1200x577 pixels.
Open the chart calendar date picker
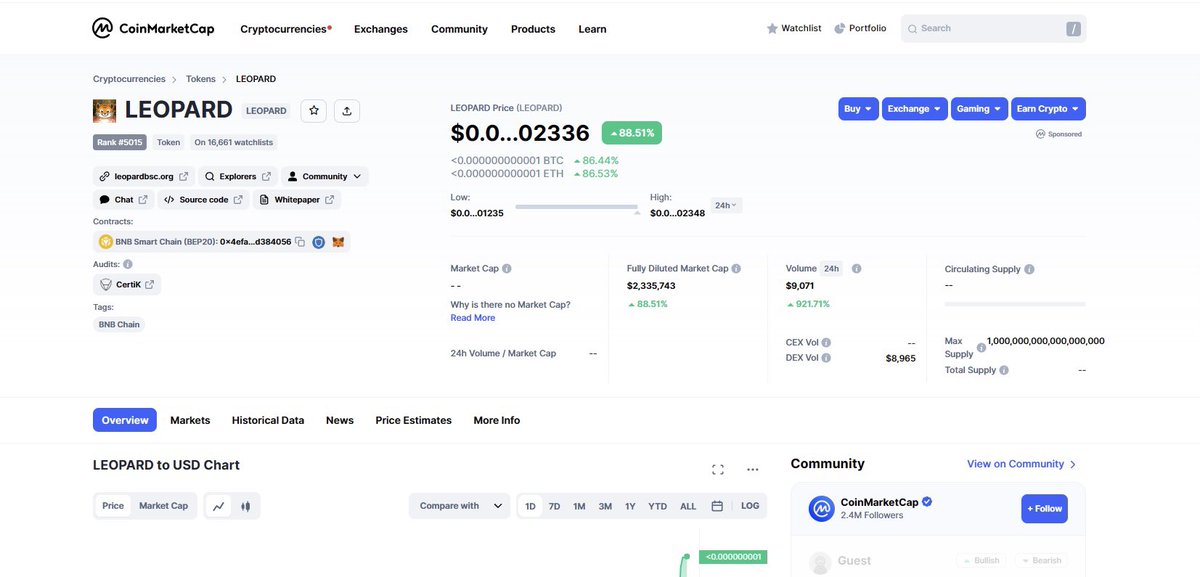click(717, 506)
